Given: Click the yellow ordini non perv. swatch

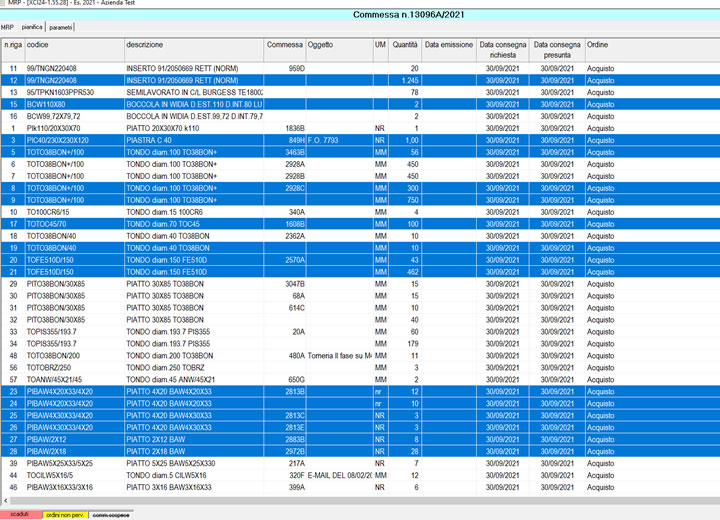Looking at the screenshot, I should click(x=65, y=515).
